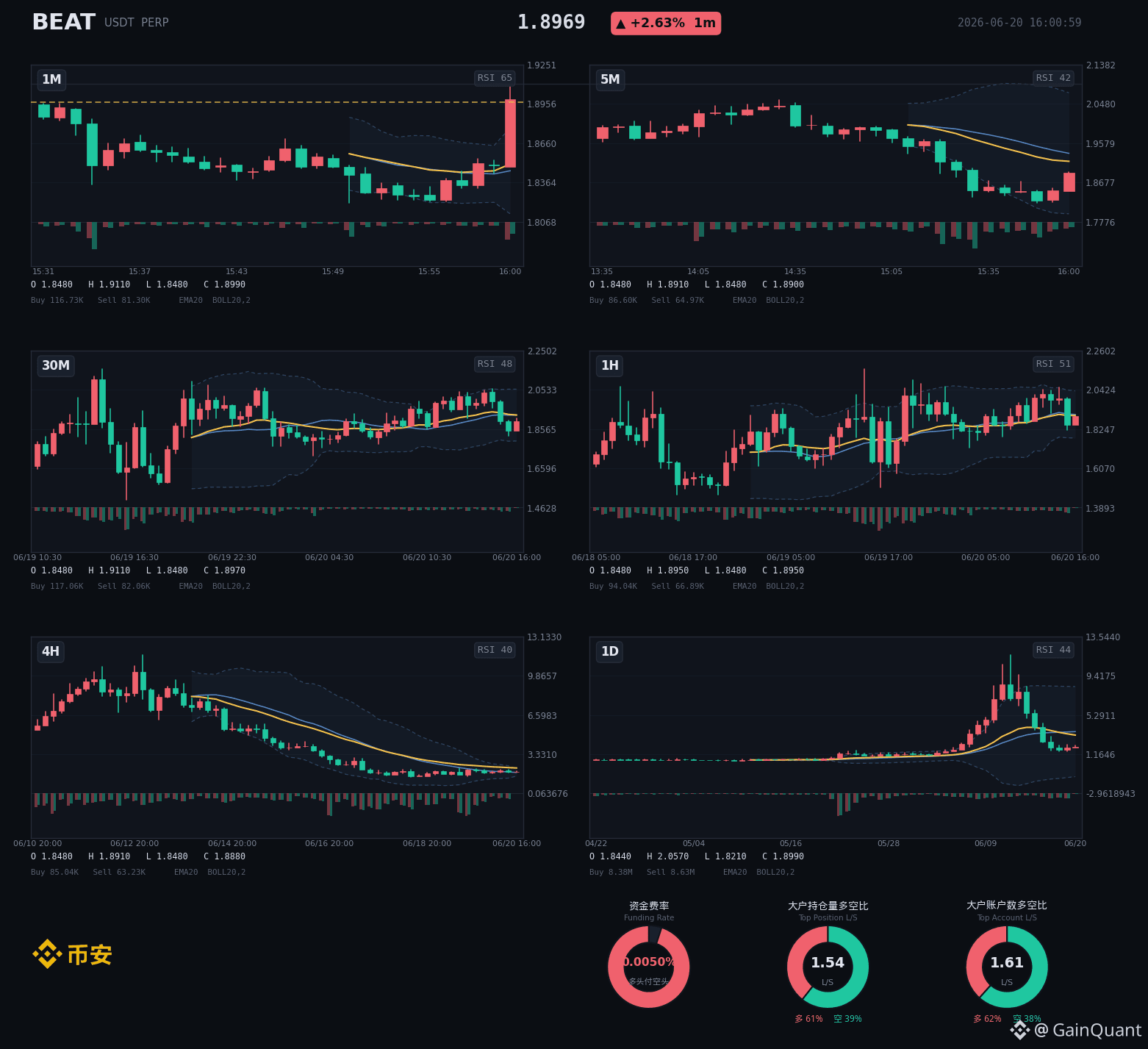Click the -2.9618943 axis label
This screenshot has width=1148, height=1049.
coord(1111,794)
